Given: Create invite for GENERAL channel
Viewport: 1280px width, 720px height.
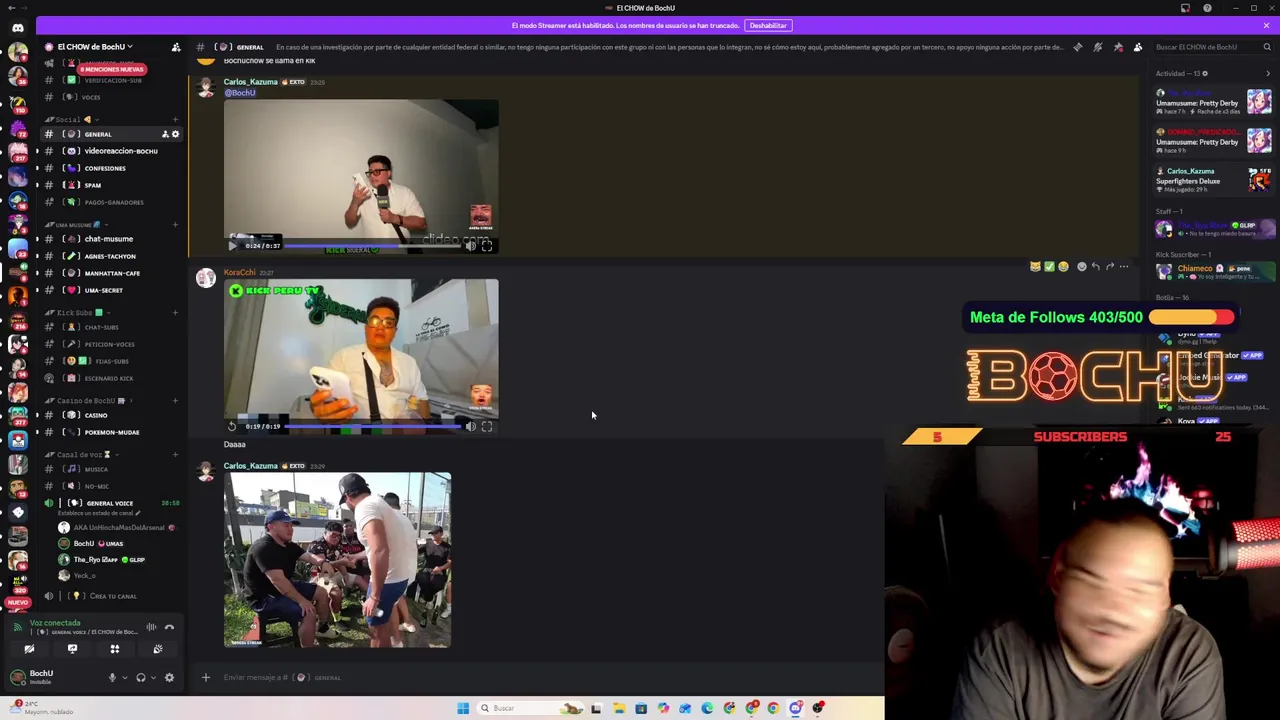Looking at the screenshot, I should [165, 134].
